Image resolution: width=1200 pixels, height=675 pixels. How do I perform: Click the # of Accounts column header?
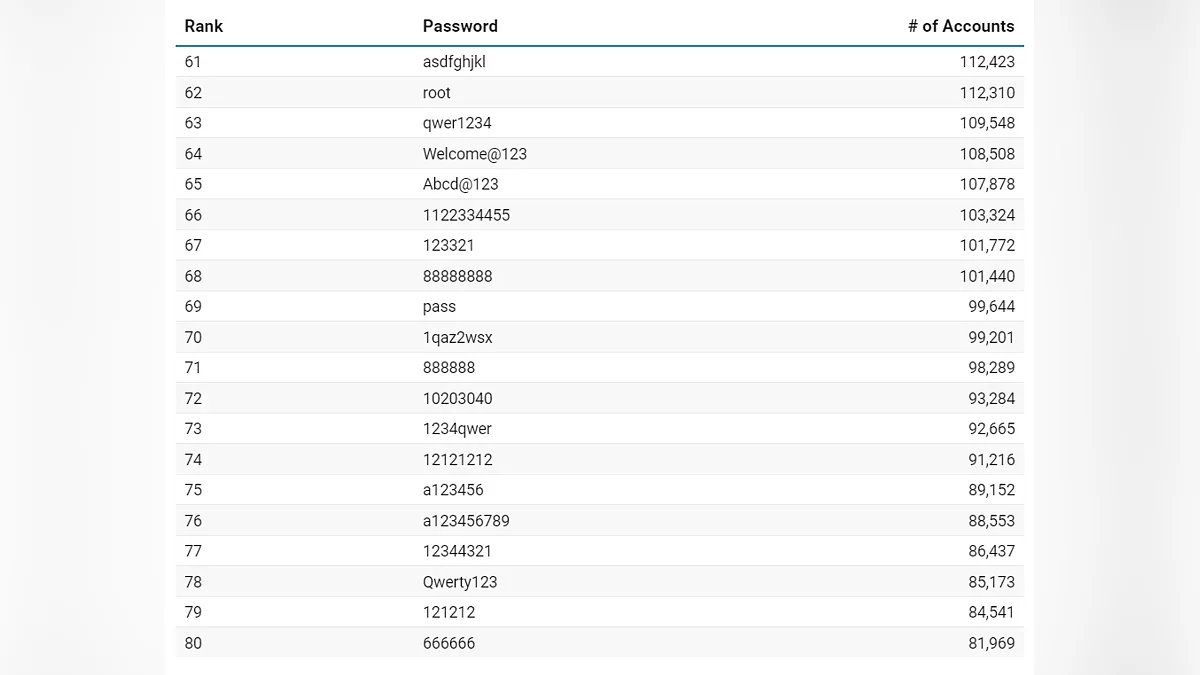960,26
